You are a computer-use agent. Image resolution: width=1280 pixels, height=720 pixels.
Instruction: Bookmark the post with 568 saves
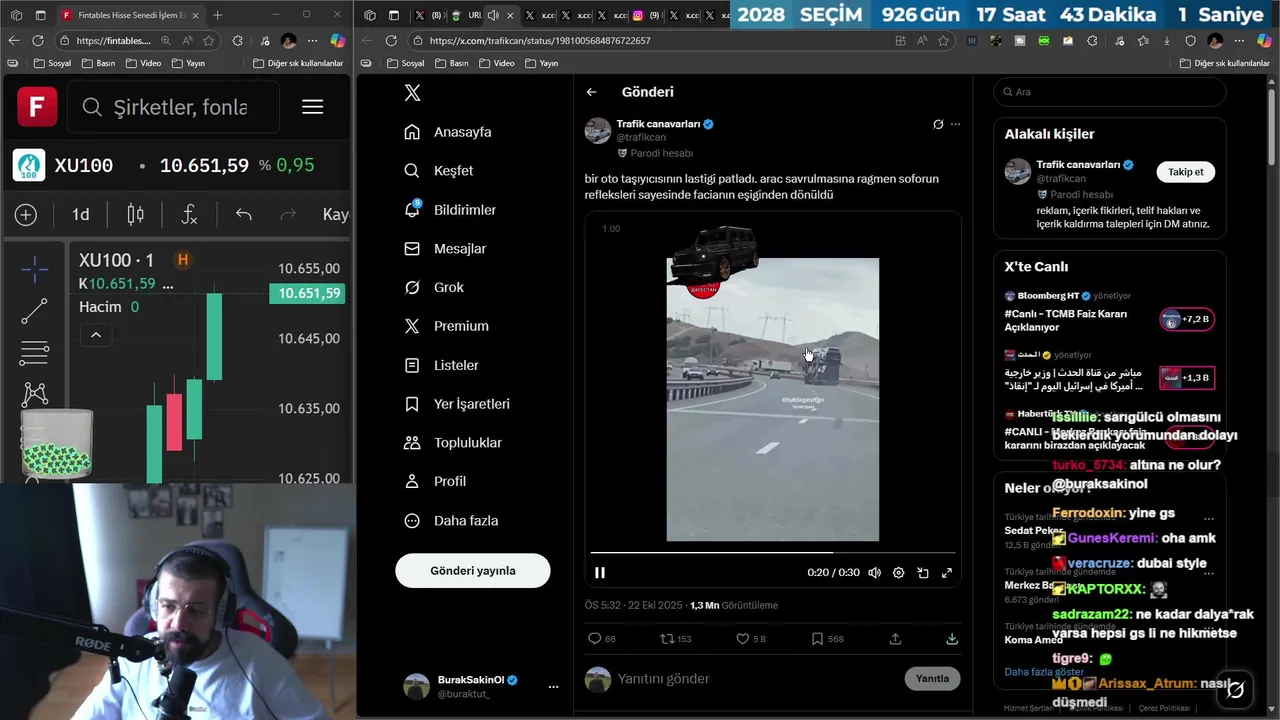(x=828, y=639)
